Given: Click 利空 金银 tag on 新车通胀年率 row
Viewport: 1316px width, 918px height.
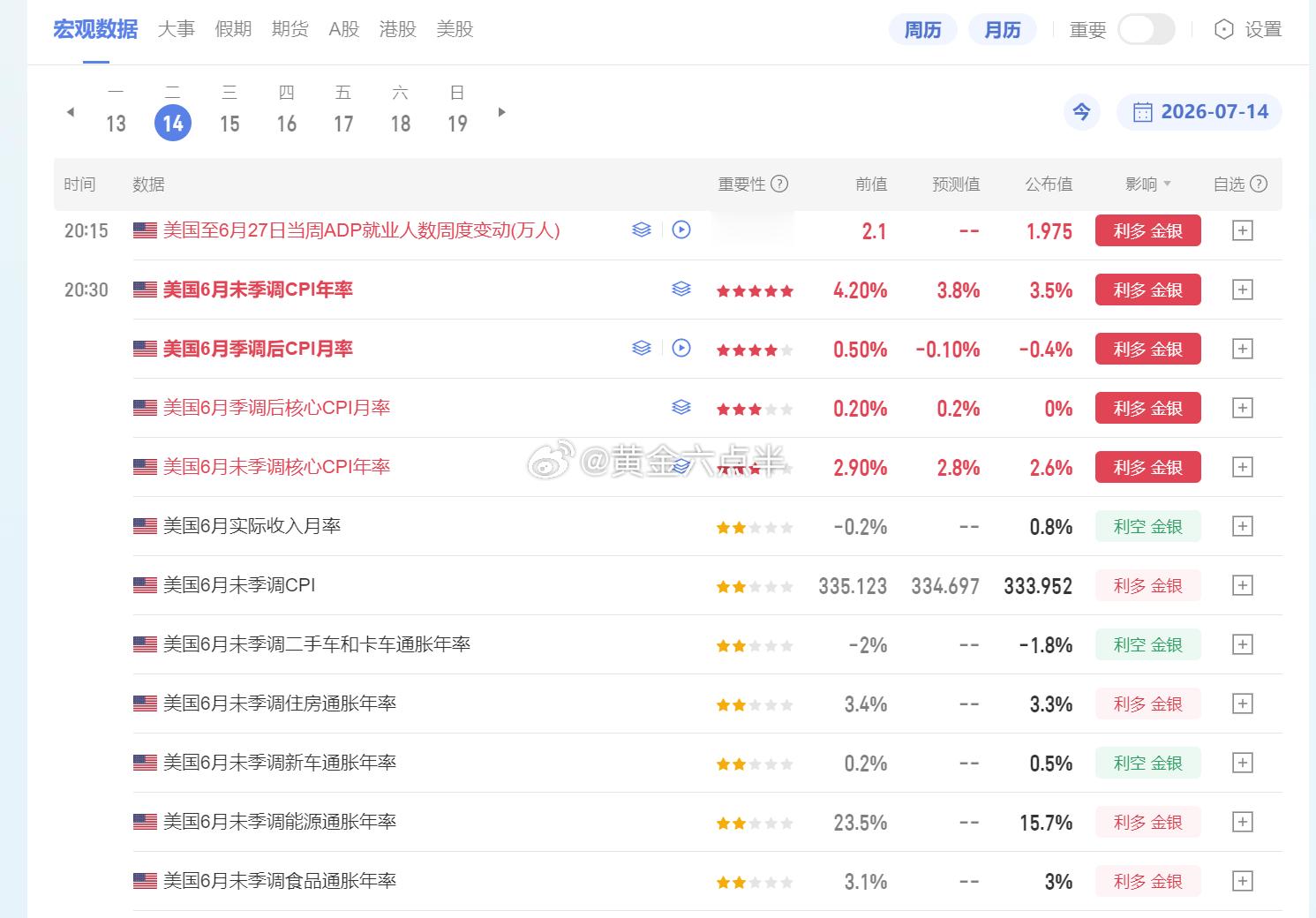Looking at the screenshot, I should [1147, 763].
